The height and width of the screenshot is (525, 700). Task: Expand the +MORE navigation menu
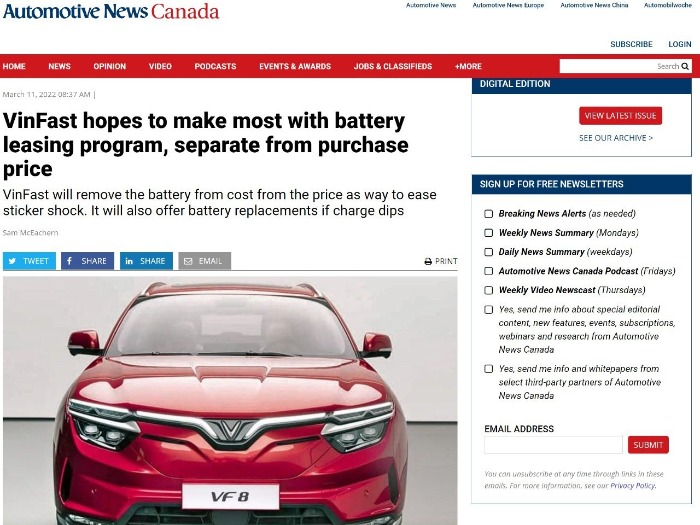[468, 67]
